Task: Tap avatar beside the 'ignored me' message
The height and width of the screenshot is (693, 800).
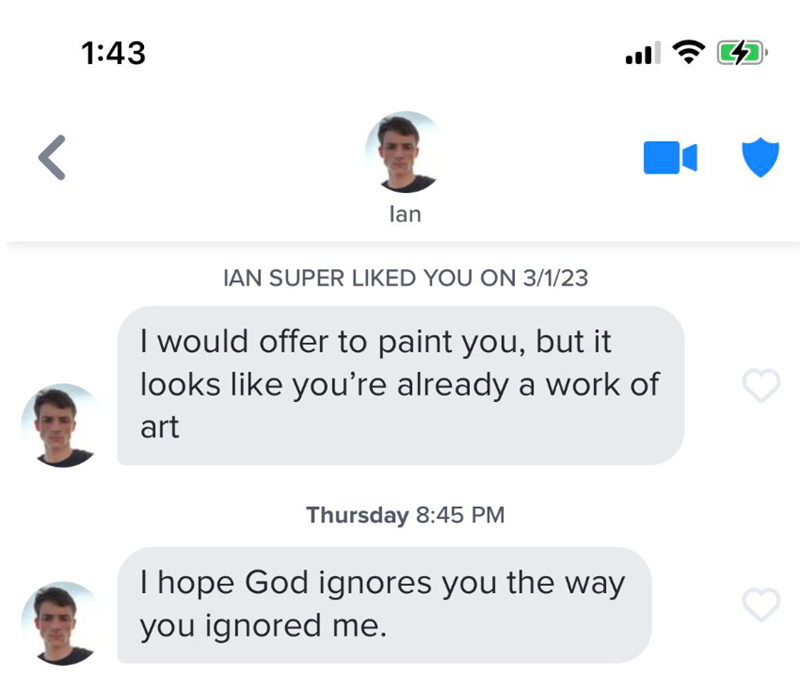Action: tap(60, 623)
